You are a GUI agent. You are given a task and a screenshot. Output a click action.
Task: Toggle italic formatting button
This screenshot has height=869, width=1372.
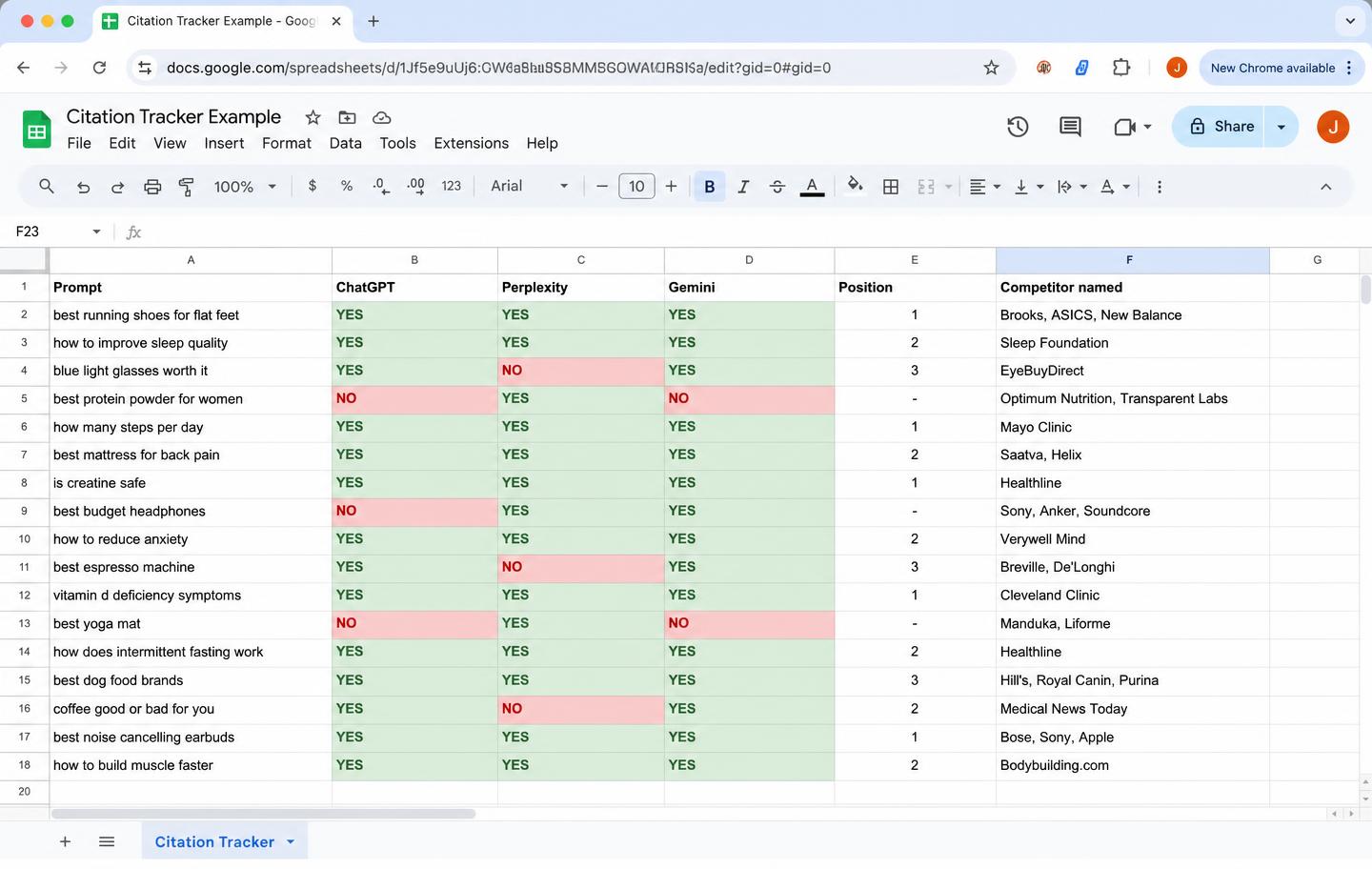(743, 187)
